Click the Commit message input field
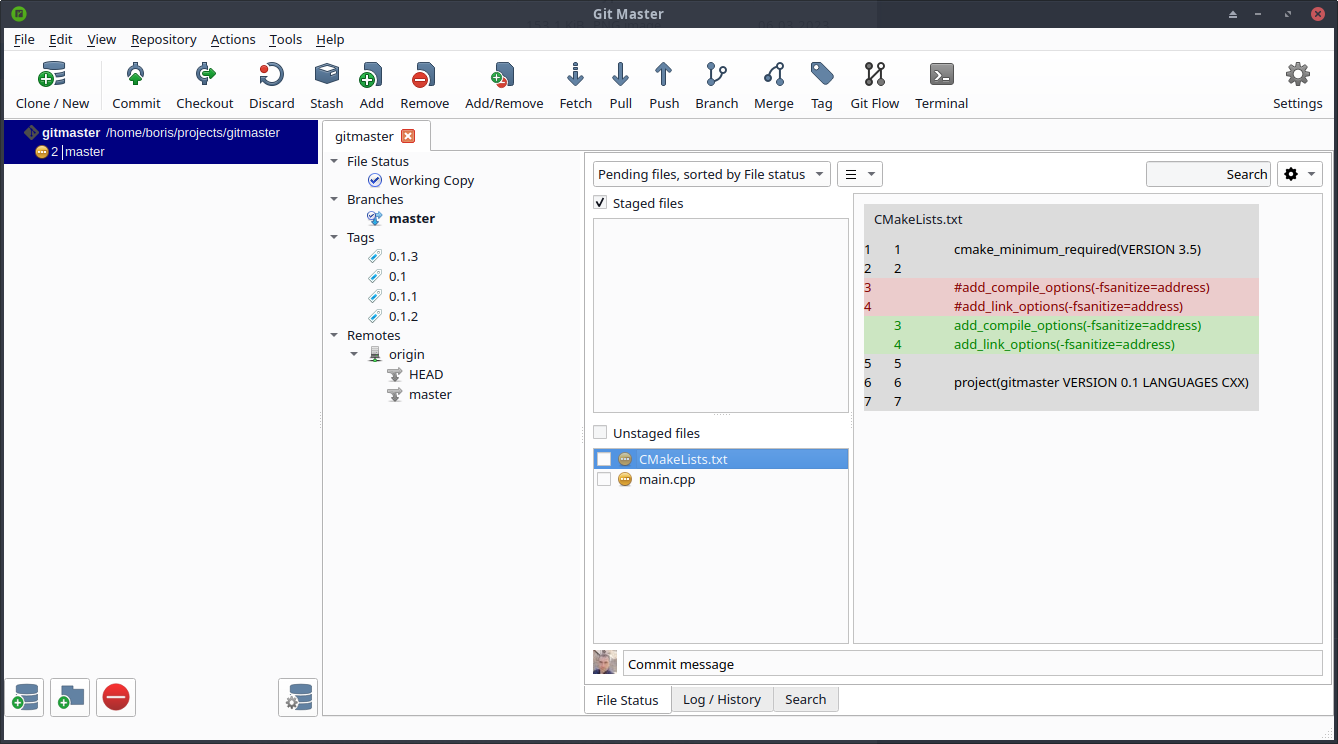This screenshot has height=744, width=1338. (x=972, y=663)
